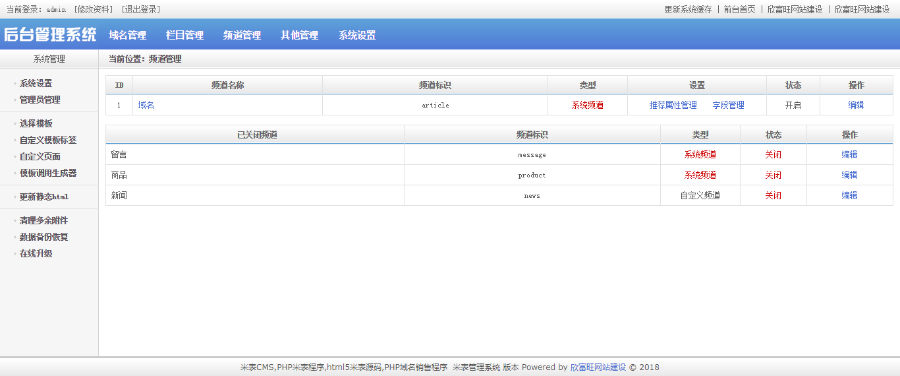Click the article channel identifier cell
Viewport: 900px width, 376px height.
[x=435, y=105]
